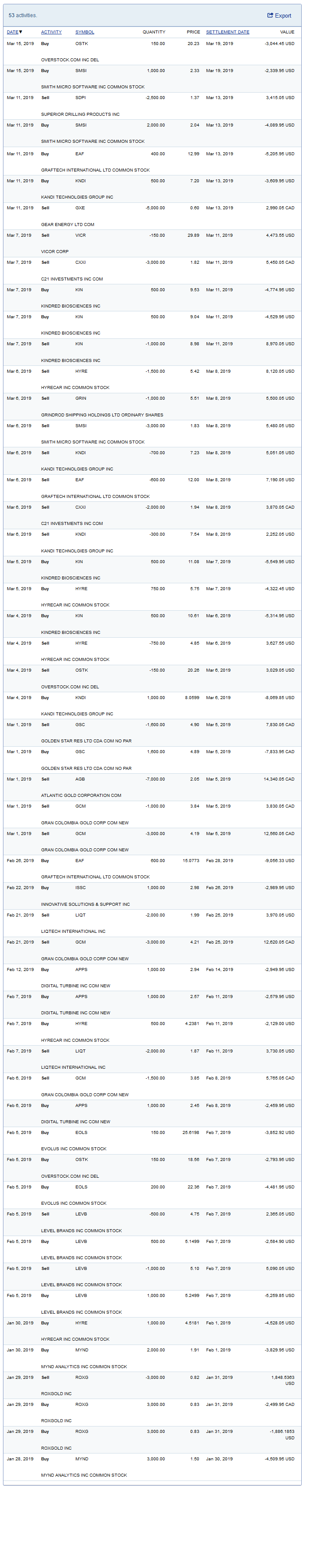Click the GXE symbol in Gear Energy row

coord(80,208)
